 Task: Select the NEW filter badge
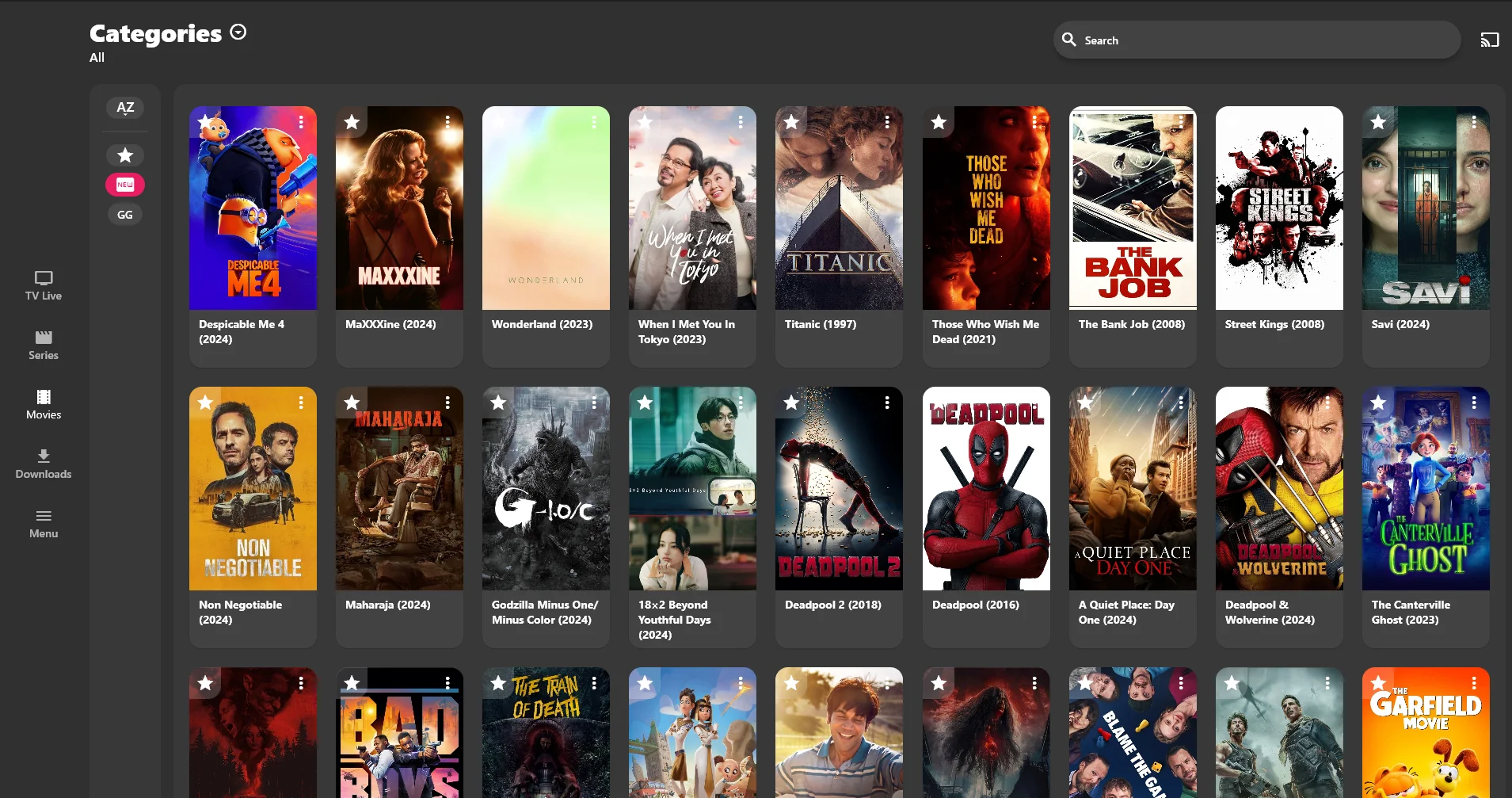coord(125,185)
